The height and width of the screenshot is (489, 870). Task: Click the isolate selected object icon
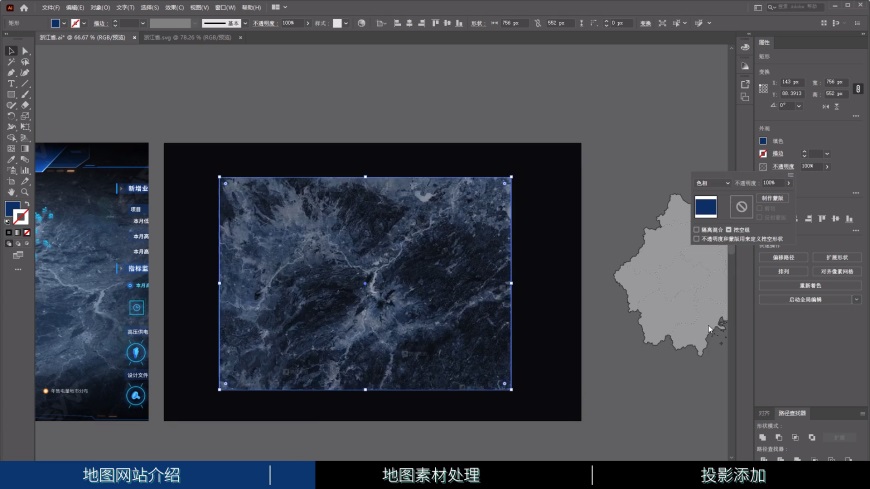662,23
